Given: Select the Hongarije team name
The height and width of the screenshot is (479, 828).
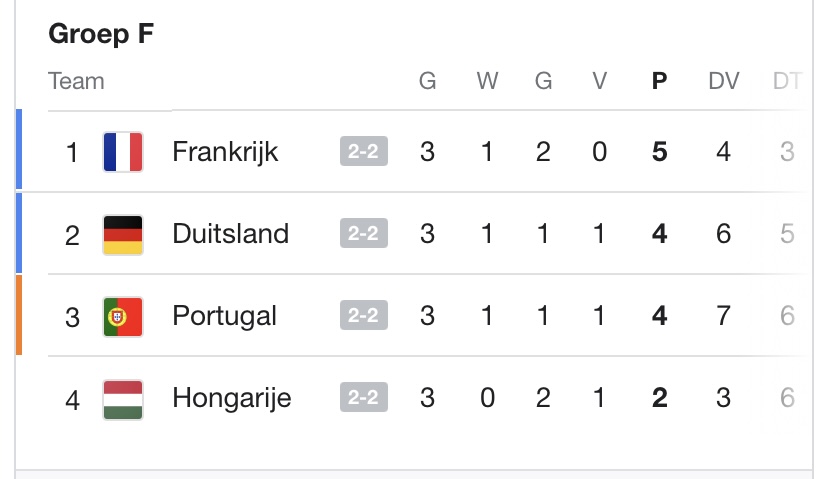Looking at the screenshot, I should coord(231,399).
